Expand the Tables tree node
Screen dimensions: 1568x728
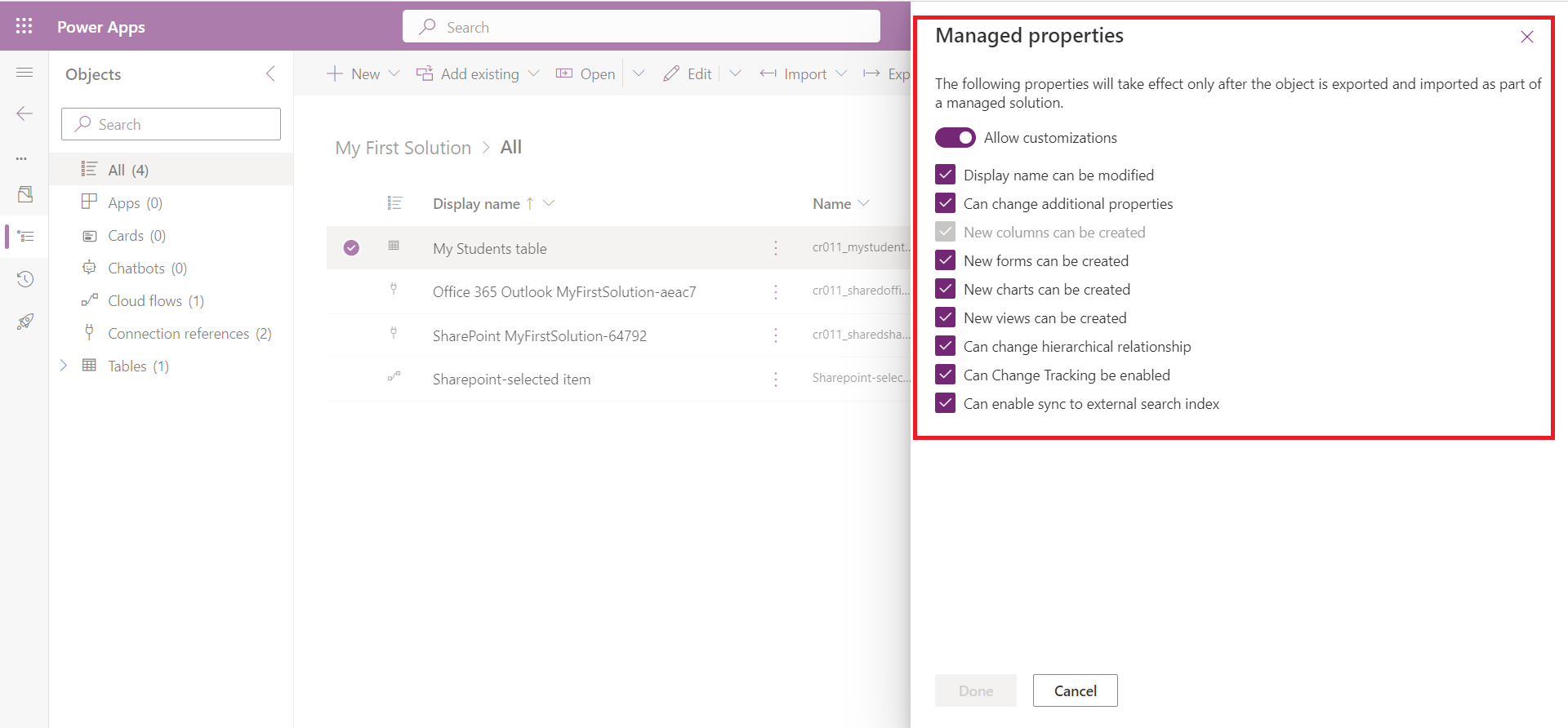pos(64,366)
